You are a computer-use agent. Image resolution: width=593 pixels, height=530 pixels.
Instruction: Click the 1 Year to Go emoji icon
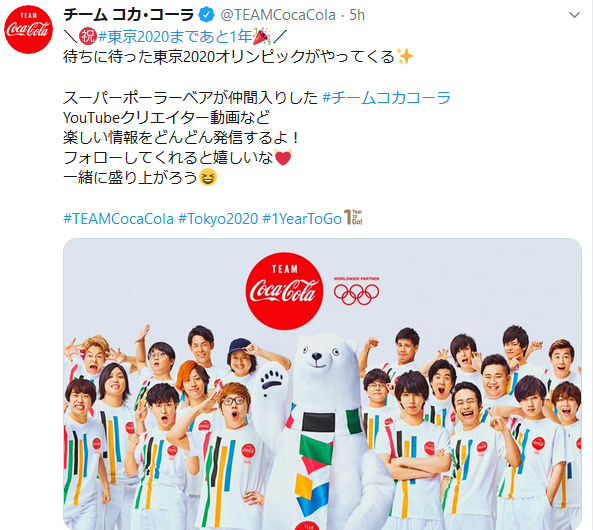(x=353, y=218)
